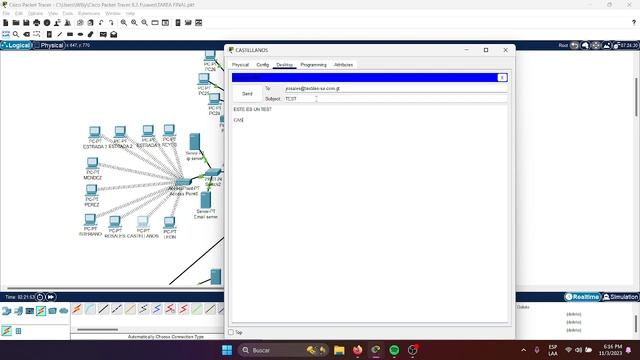Switch to Simulation mode
Screen dimensions: 640x360
[x=620, y=297]
